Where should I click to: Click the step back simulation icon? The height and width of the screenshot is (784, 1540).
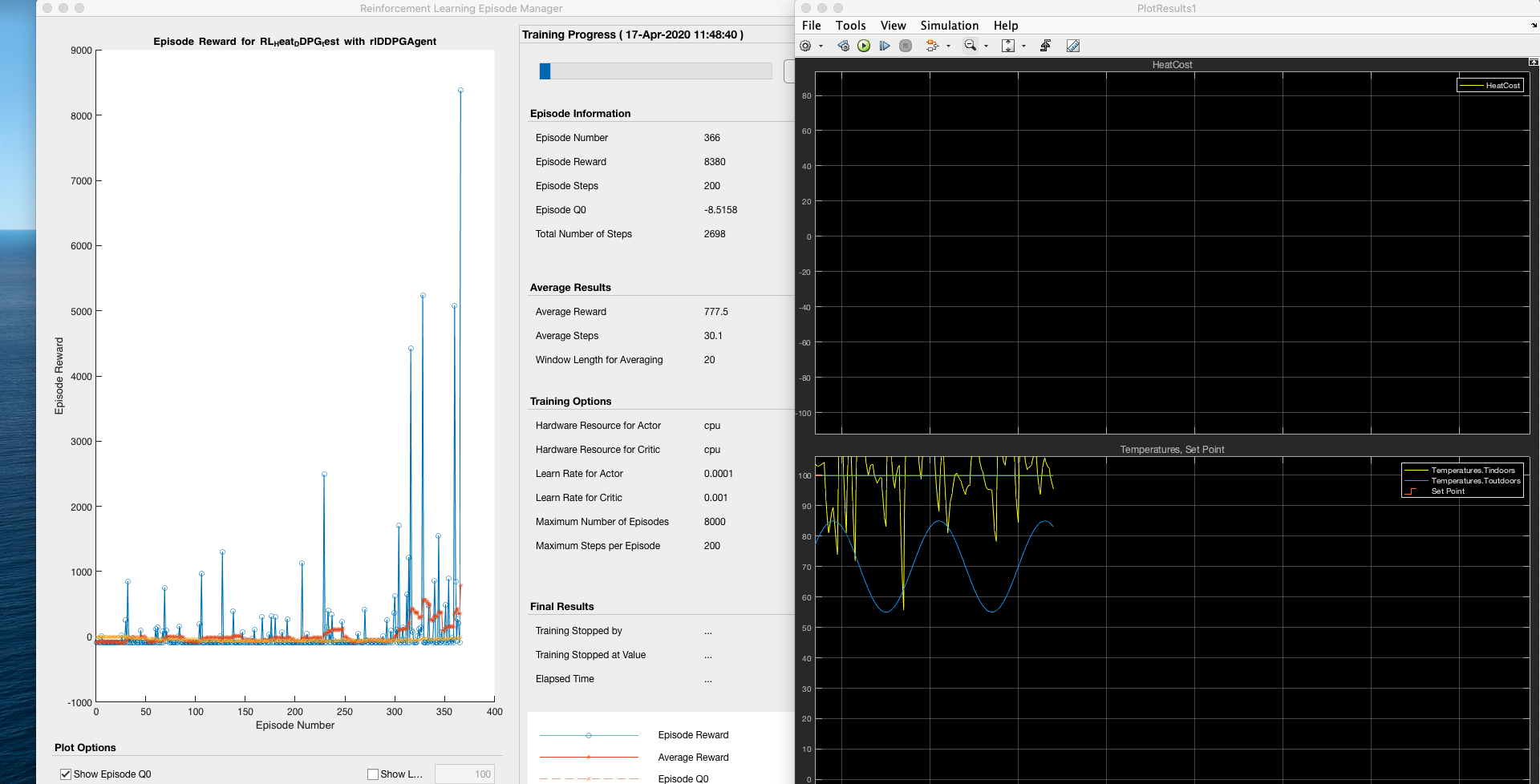pos(843,46)
